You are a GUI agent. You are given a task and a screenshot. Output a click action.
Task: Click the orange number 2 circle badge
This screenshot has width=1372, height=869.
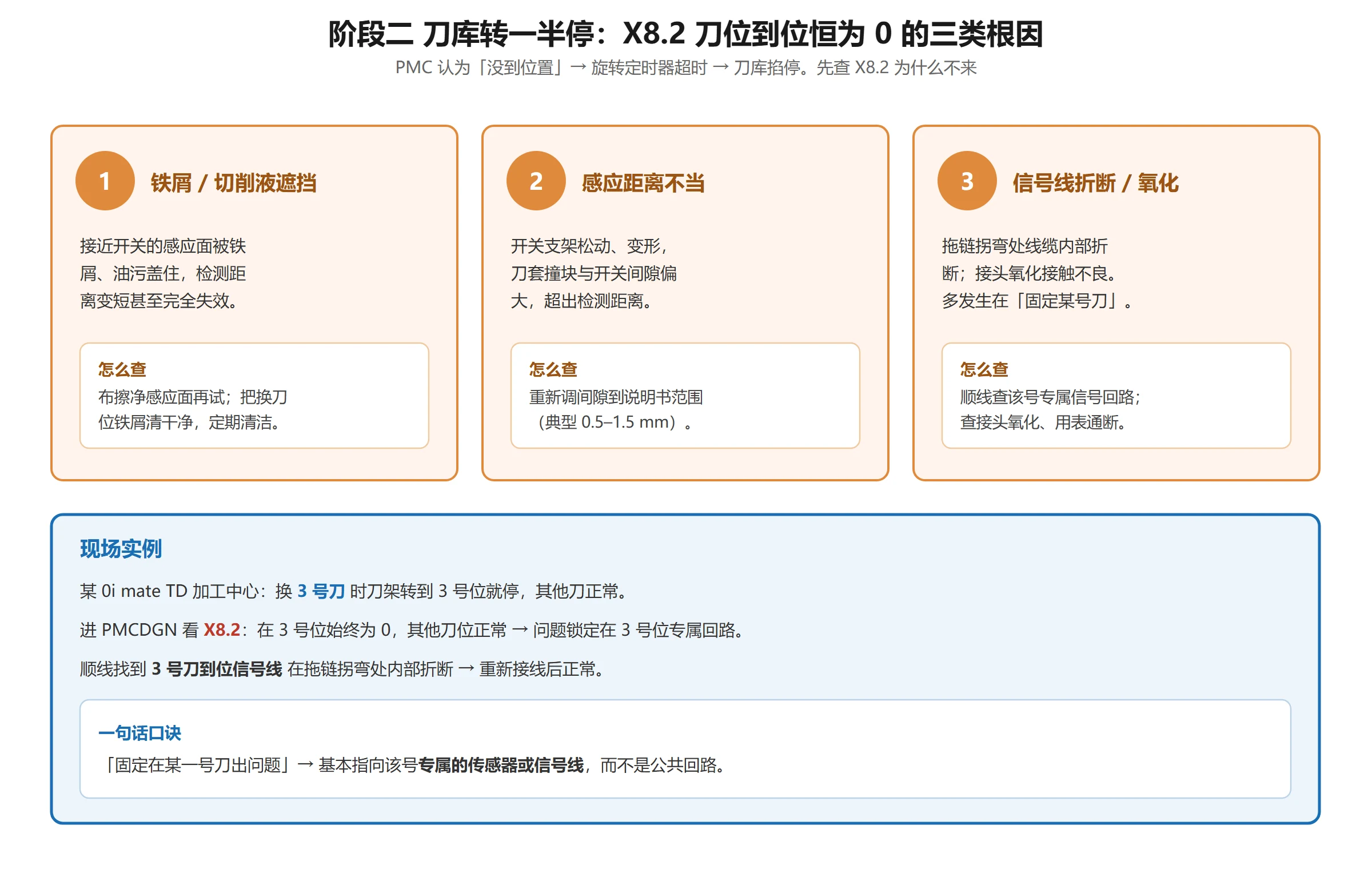click(536, 181)
